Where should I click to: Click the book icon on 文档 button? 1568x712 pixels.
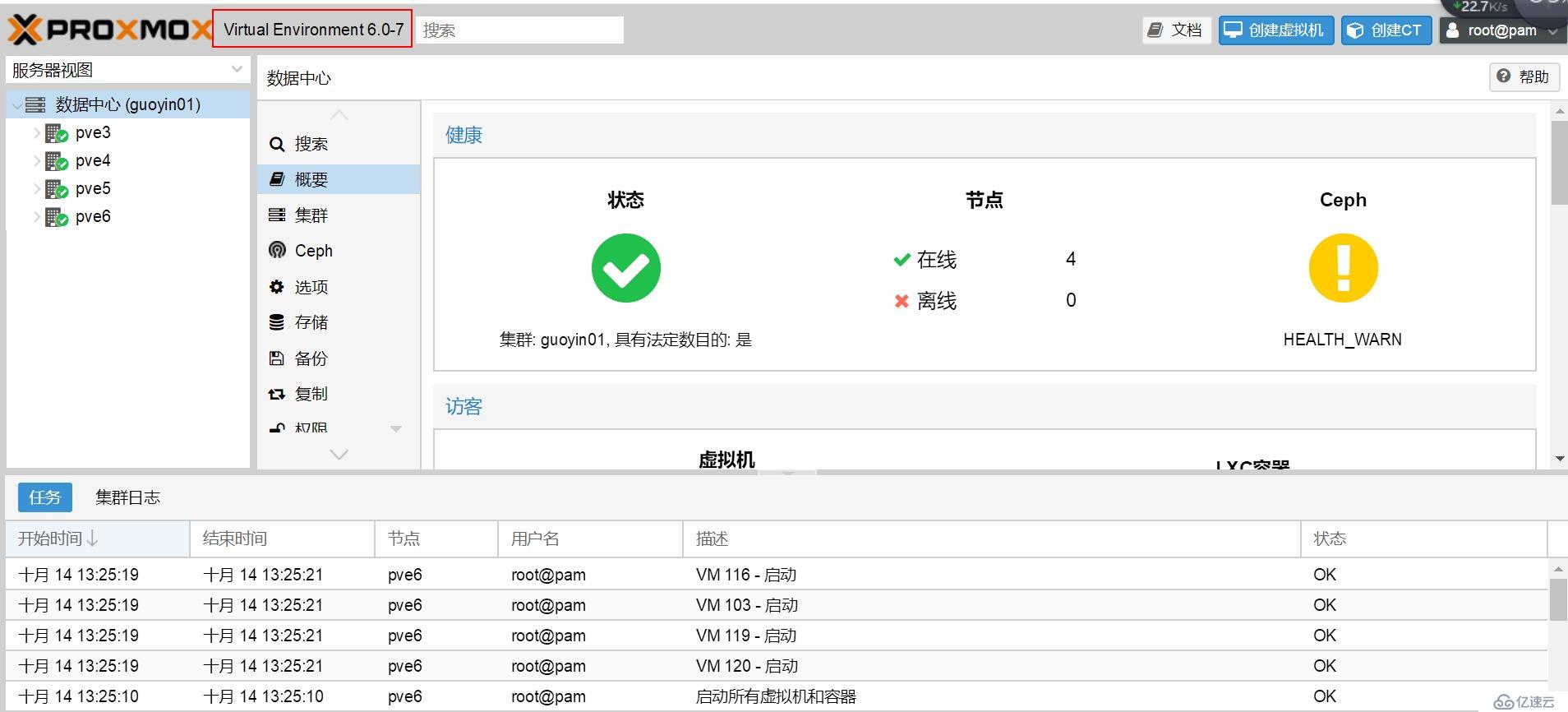click(1155, 30)
